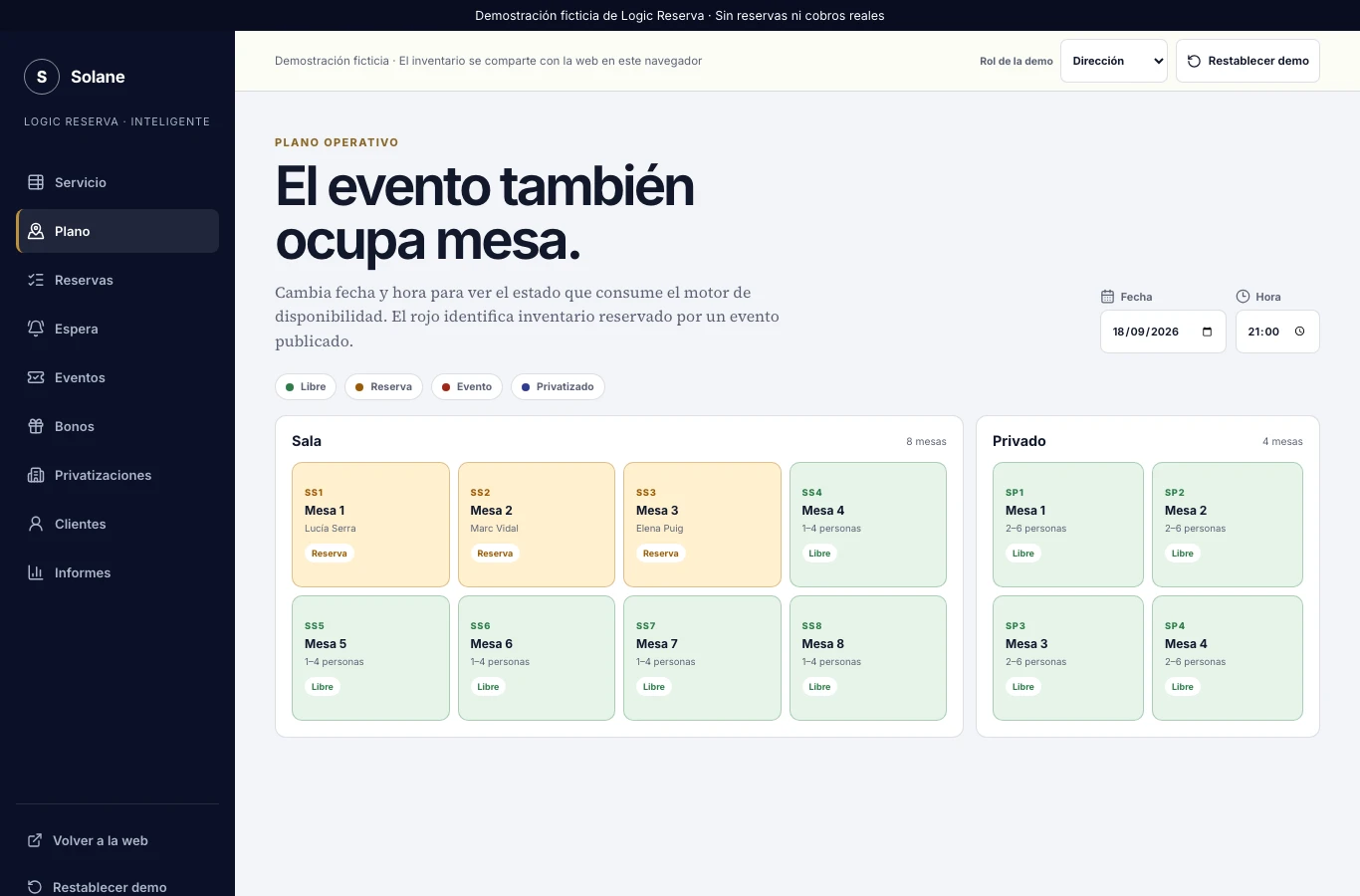Click the Solane logo circle
Screen dimensions: 1360x896
pos(42,77)
